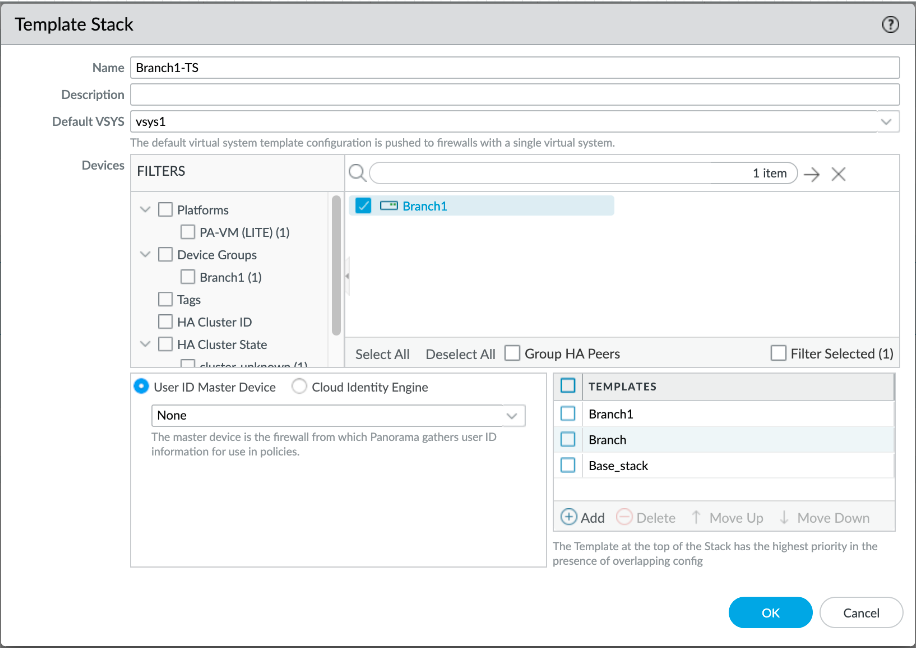Check the HA Cluster State checkbox
Screen dimensions: 916x648
tap(165, 344)
